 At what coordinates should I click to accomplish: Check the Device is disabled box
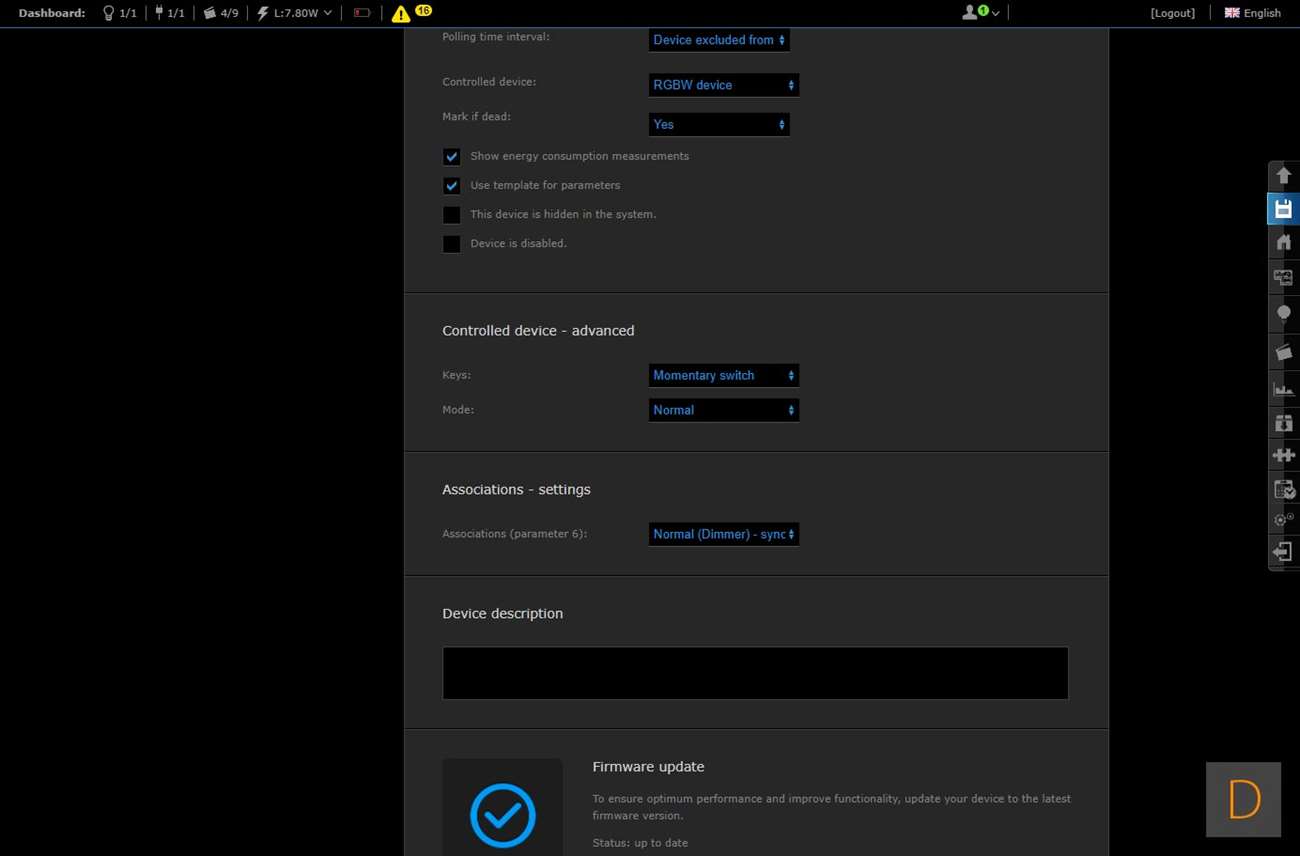tap(452, 244)
